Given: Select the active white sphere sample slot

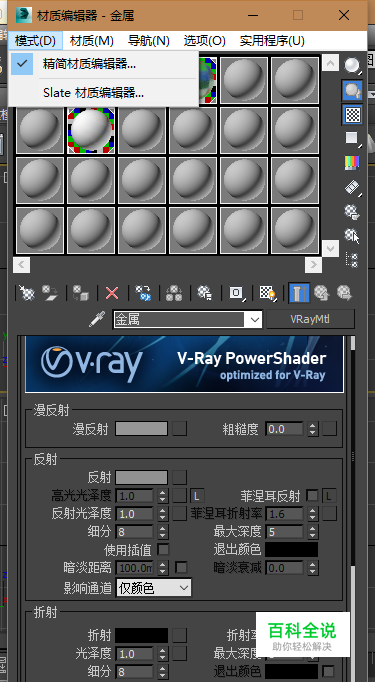Looking at the screenshot, I should [91, 130].
